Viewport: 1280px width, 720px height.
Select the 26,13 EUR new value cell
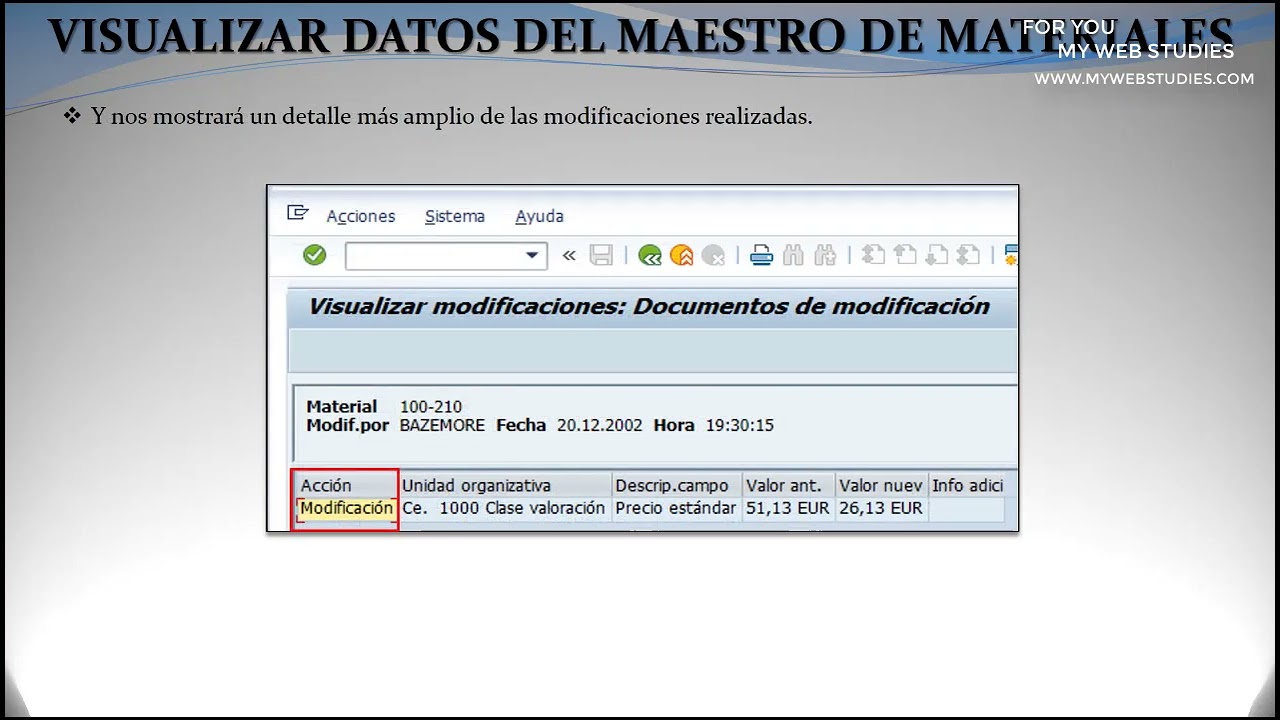tap(882, 508)
